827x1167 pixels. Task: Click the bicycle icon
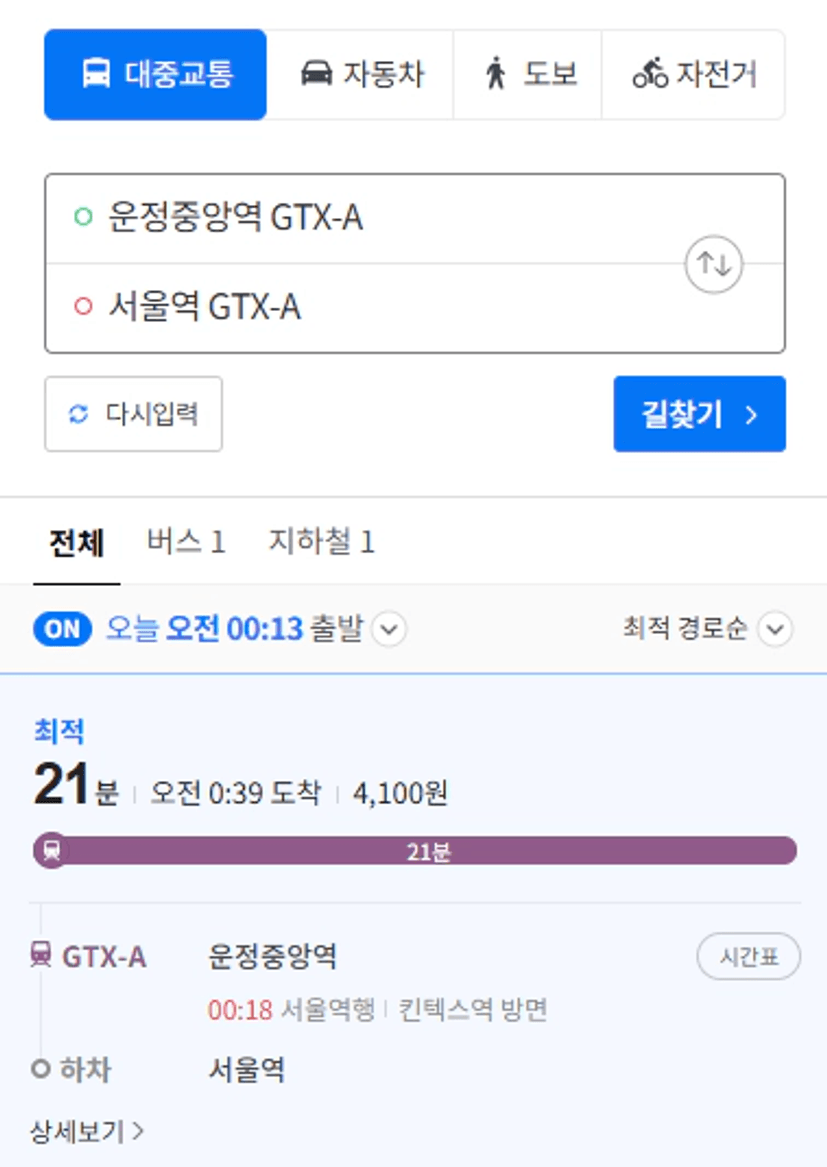(x=650, y=74)
